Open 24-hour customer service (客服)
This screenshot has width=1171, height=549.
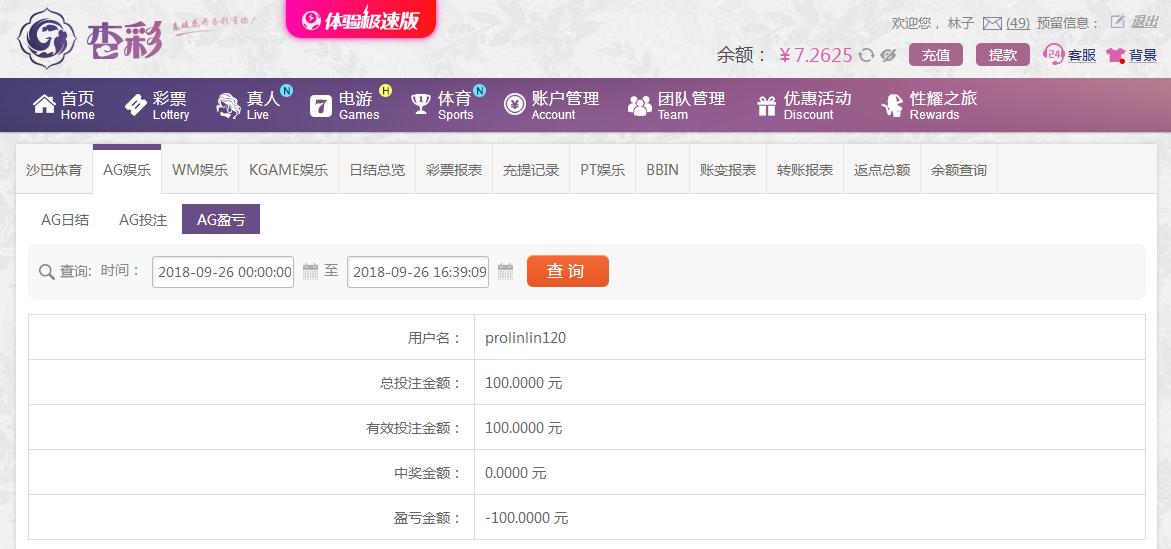[1069, 55]
